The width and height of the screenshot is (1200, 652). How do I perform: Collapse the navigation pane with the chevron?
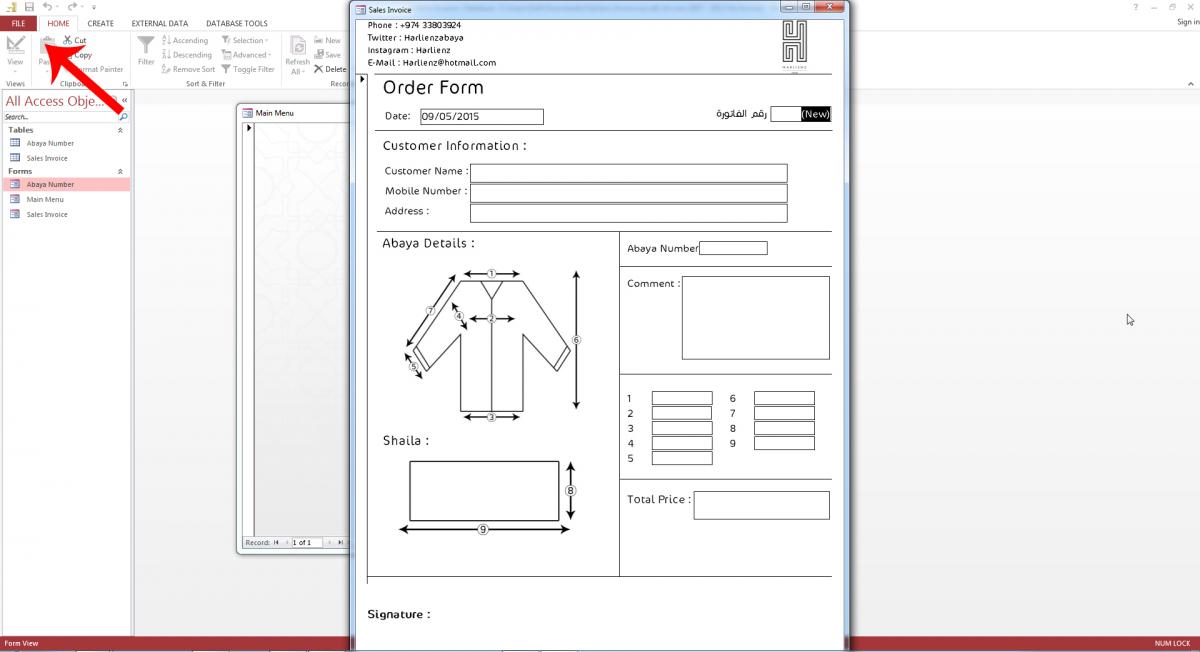tap(124, 101)
